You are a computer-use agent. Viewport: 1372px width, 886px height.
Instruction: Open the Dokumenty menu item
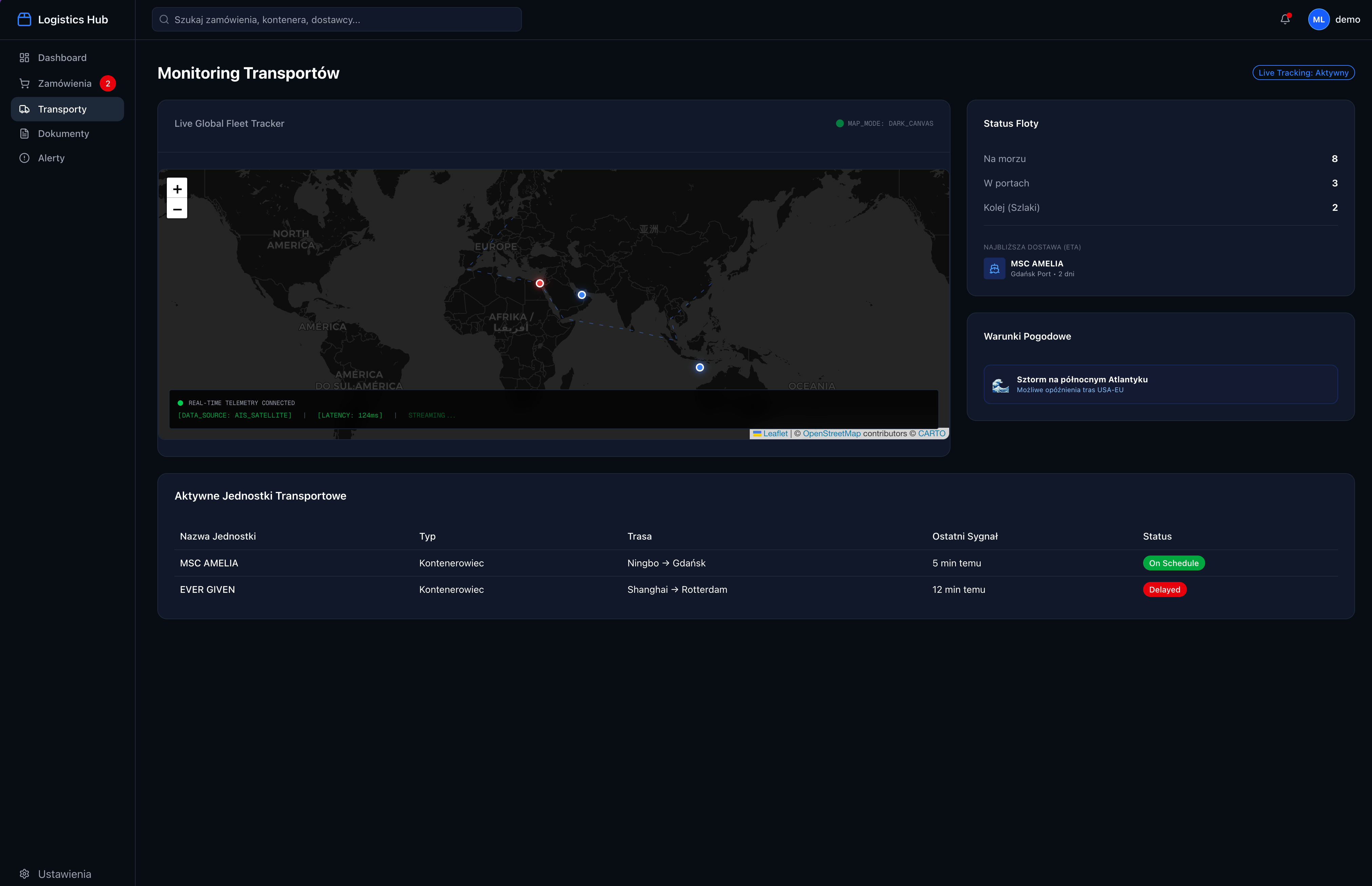coord(67,134)
